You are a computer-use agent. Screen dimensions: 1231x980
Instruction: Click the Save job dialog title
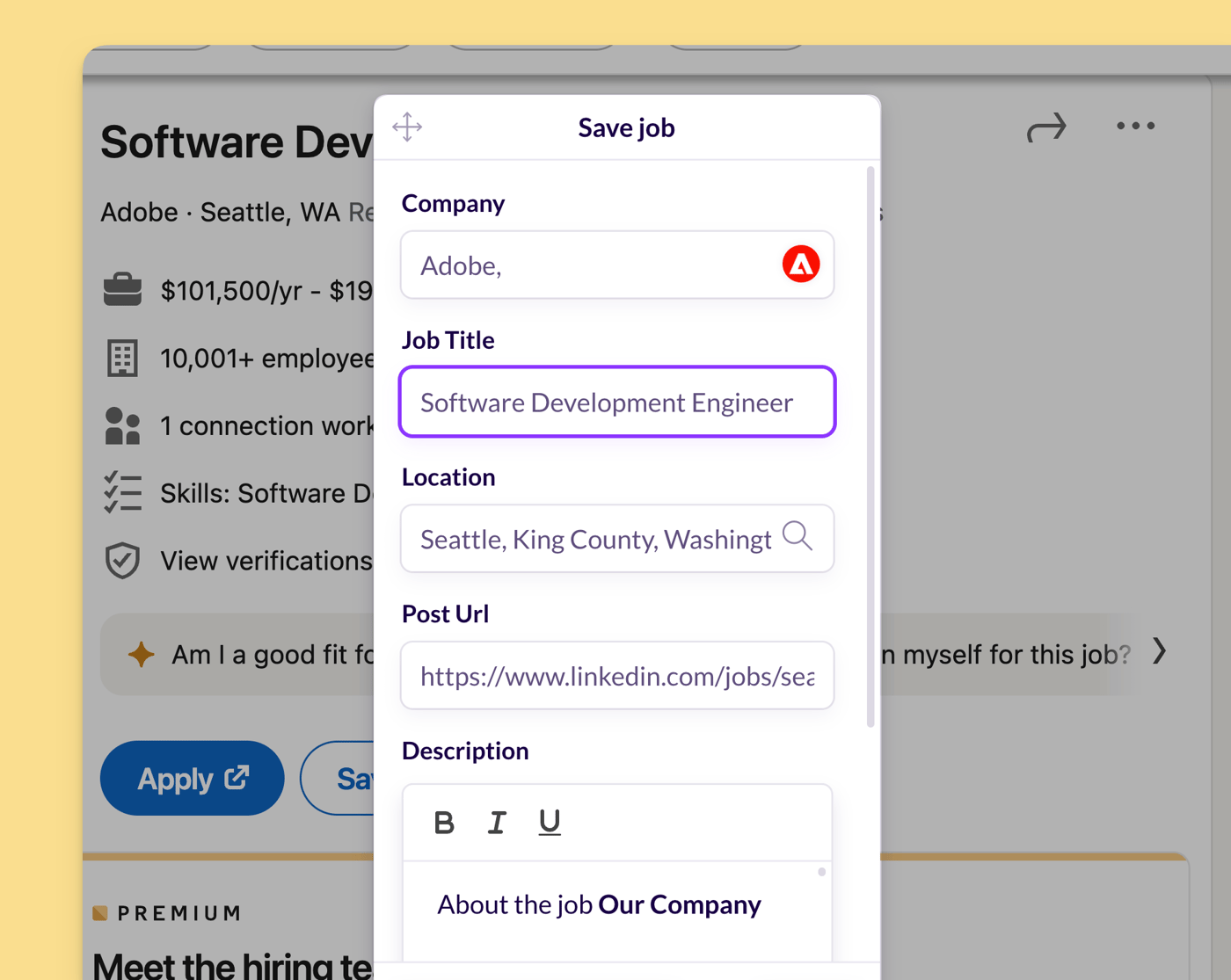pyautogui.click(x=626, y=127)
